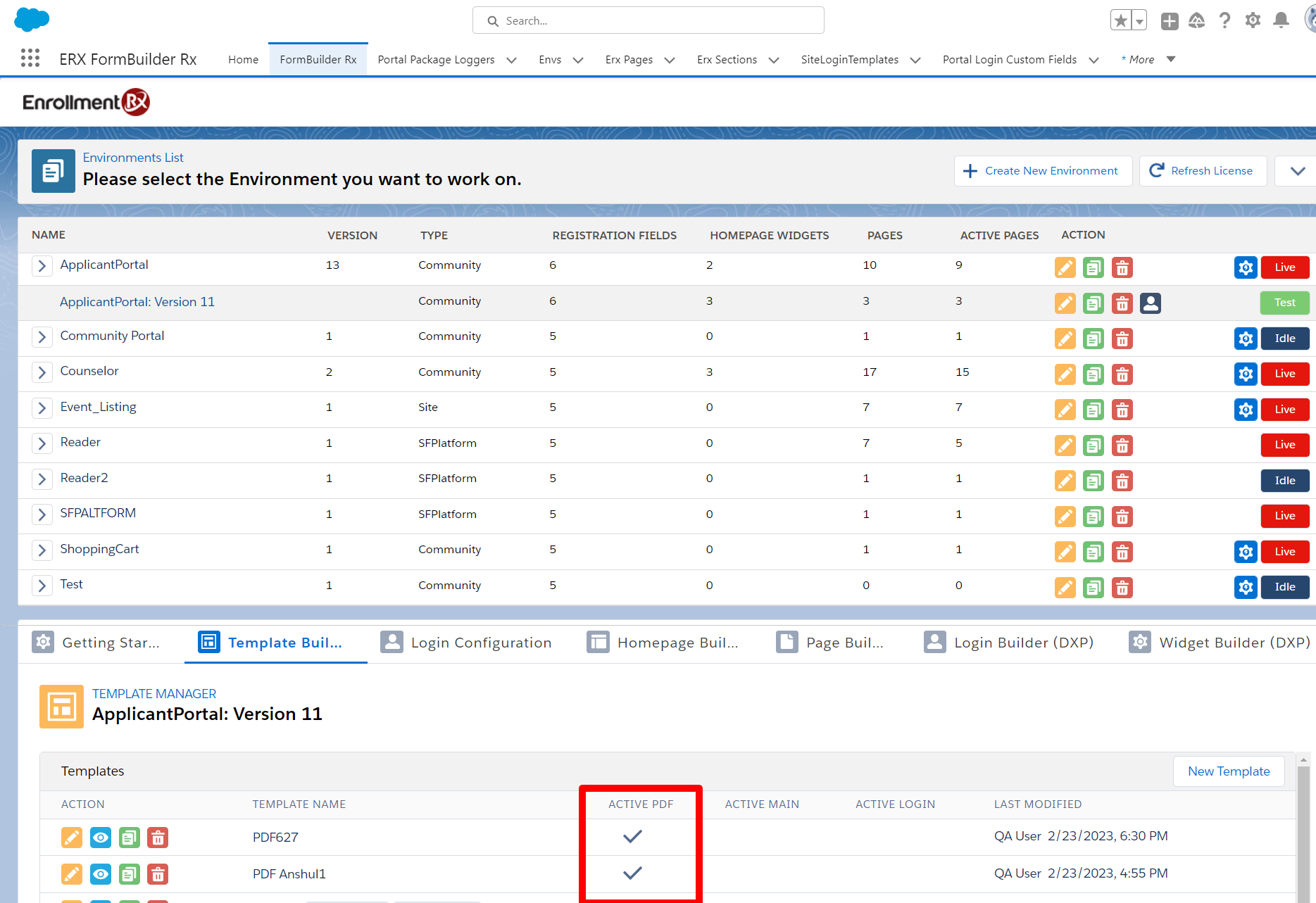
Task: Open the gear settings for Community Portal
Action: click(1245, 339)
